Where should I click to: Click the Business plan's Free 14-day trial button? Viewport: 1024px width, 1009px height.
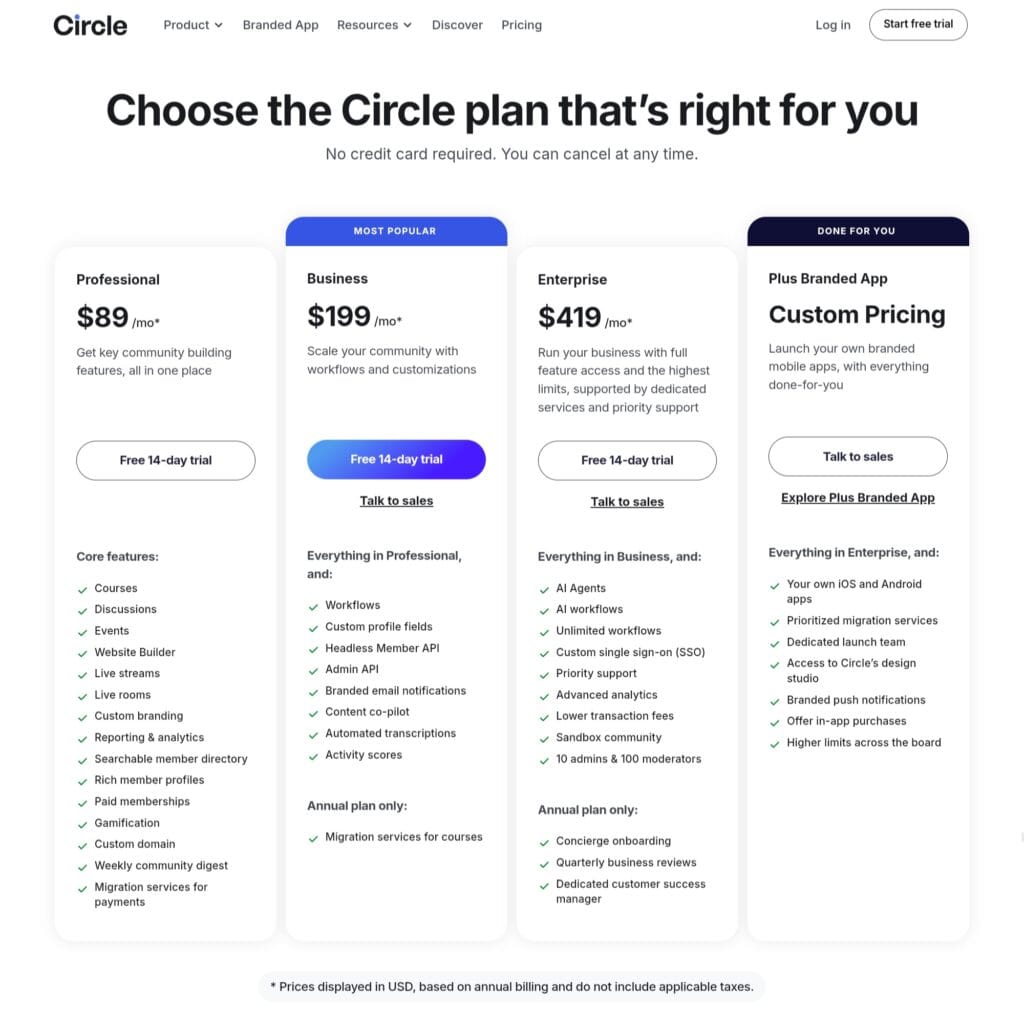396,459
